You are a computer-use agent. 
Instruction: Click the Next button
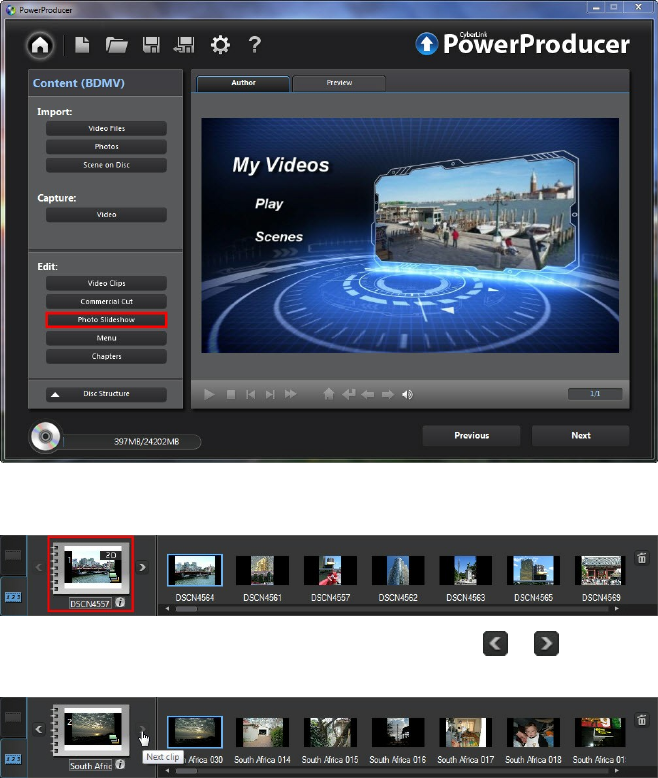[580, 435]
